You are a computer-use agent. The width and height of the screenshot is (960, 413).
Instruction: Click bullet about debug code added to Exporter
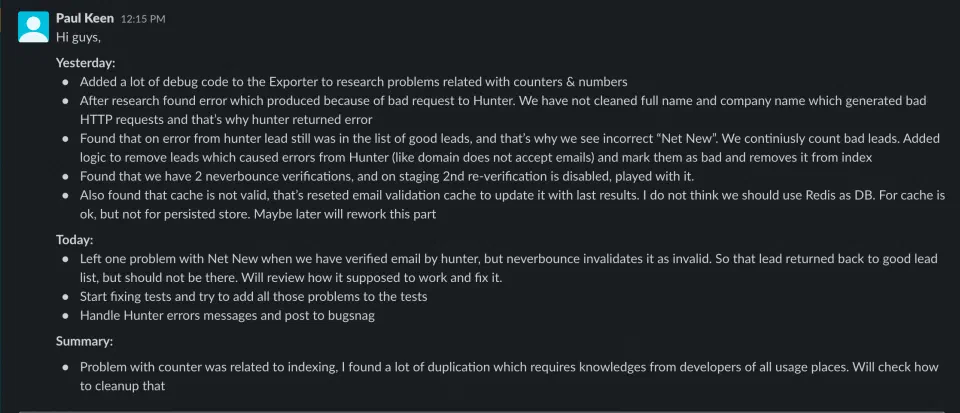coord(353,81)
